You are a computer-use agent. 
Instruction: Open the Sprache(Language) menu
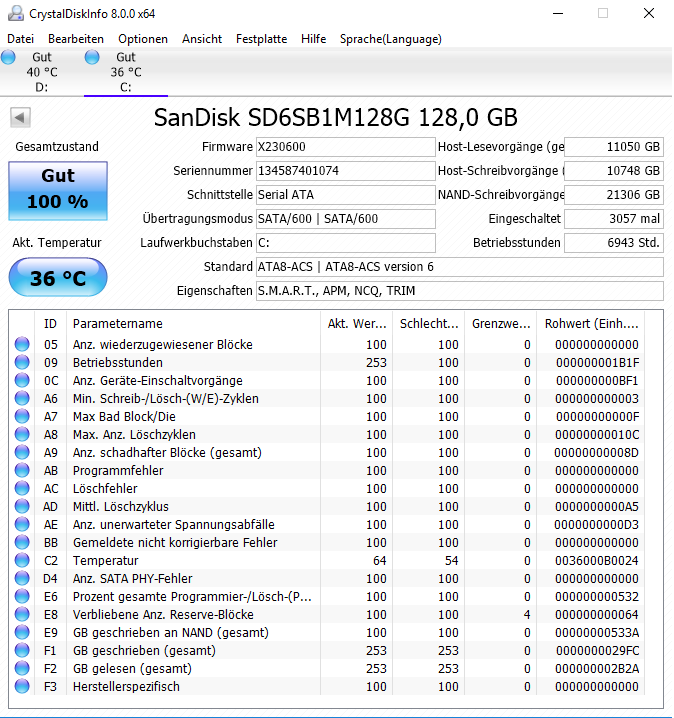click(391, 39)
